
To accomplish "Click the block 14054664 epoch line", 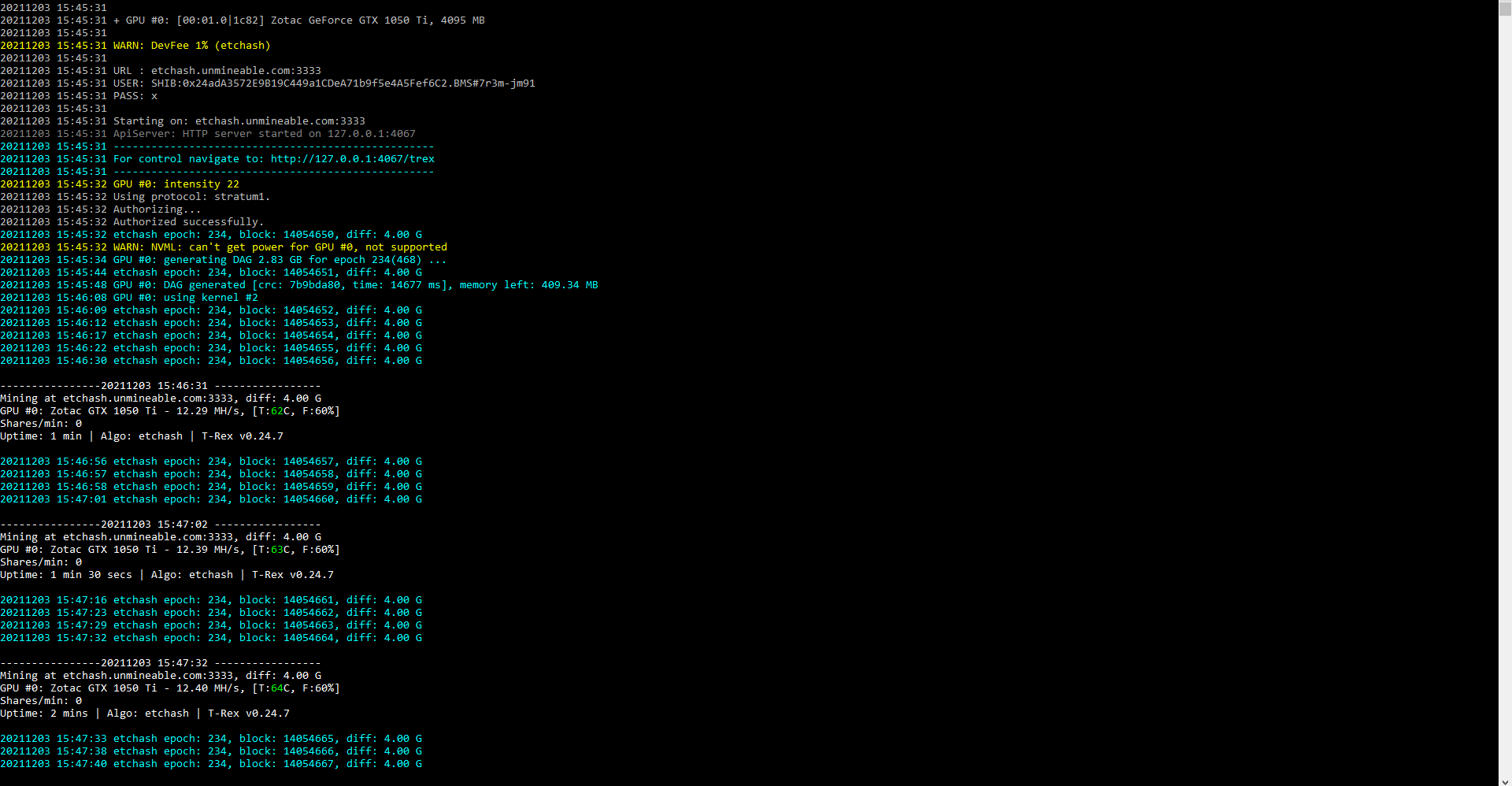I will [211, 638].
